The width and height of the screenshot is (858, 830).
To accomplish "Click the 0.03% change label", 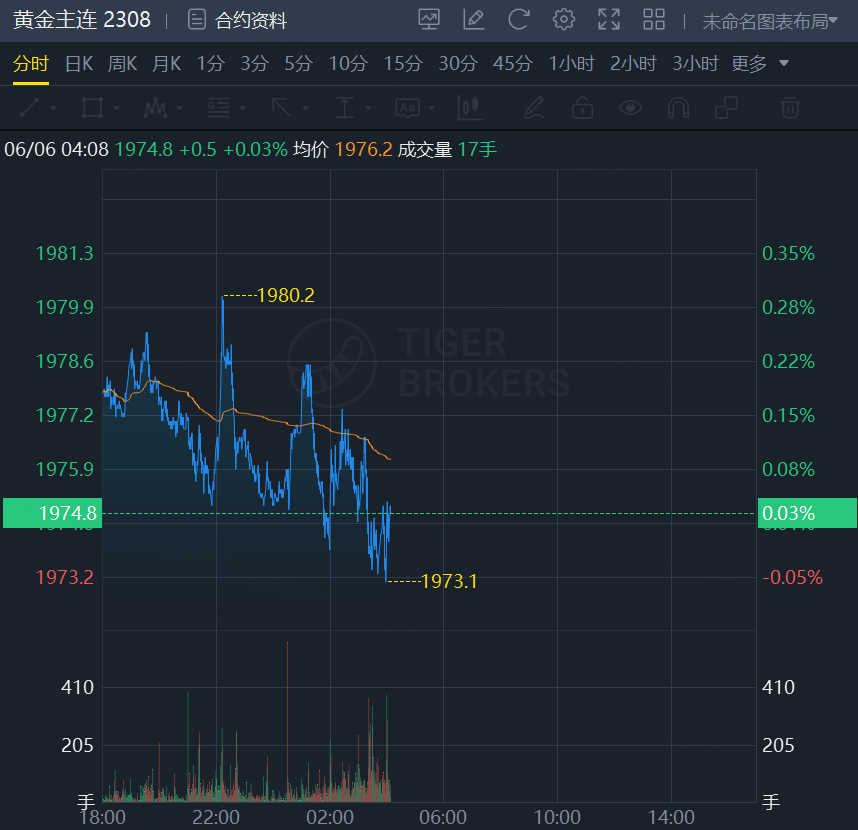I will (x=807, y=513).
